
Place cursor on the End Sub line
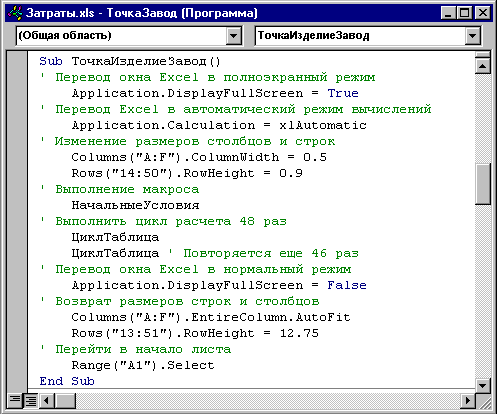point(67,381)
